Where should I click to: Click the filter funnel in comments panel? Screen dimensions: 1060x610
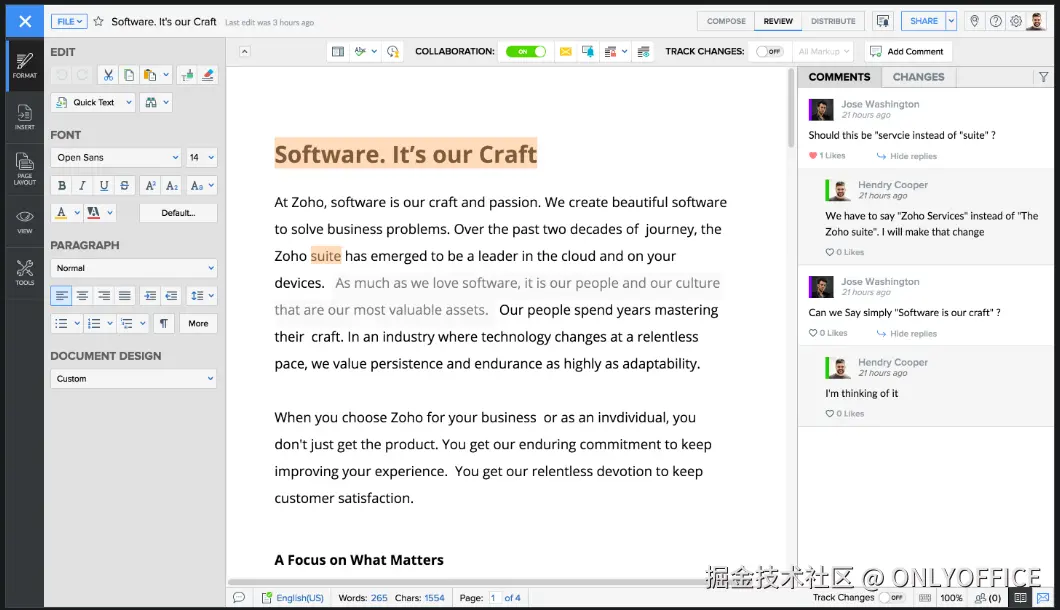pyautogui.click(x=1044, y=77)
